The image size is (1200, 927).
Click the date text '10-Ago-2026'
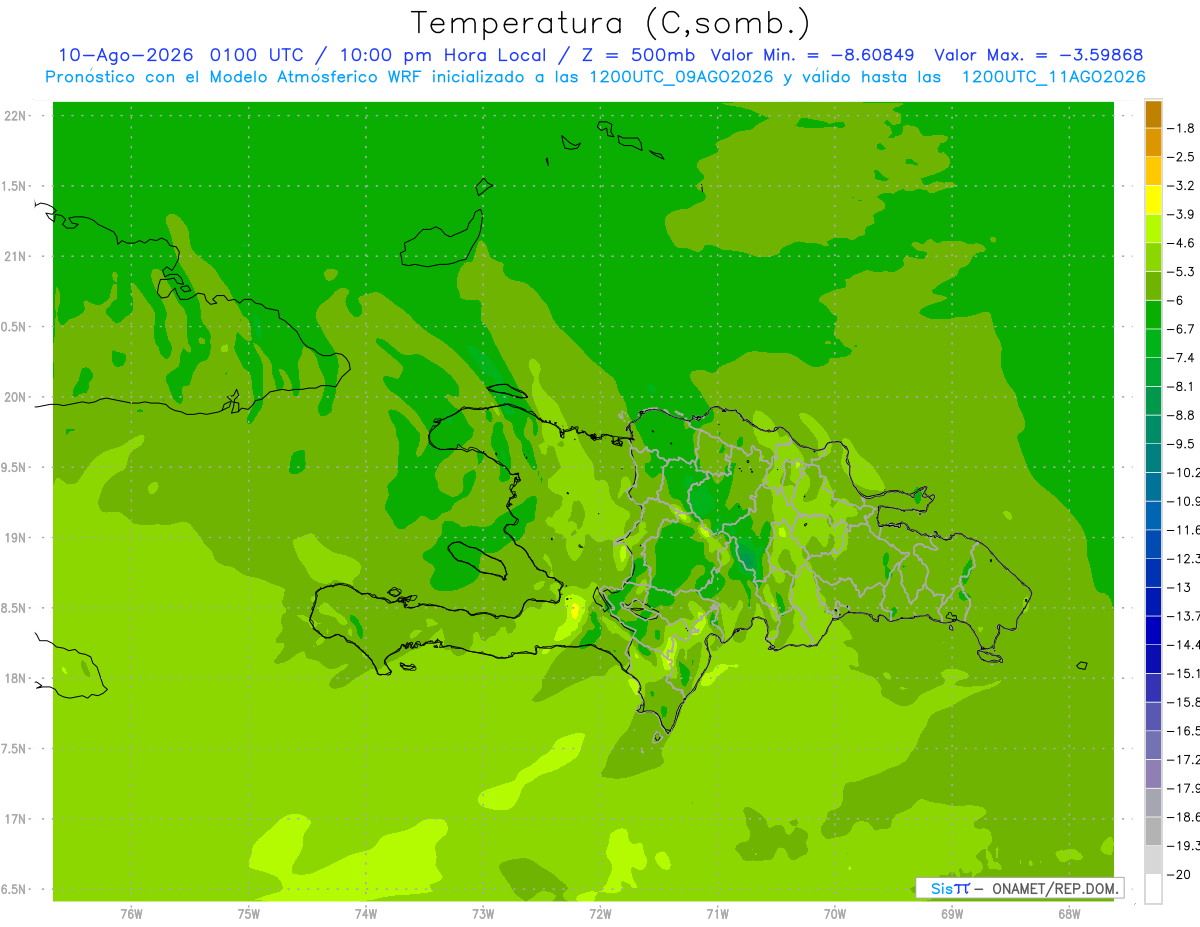[125, 55]
